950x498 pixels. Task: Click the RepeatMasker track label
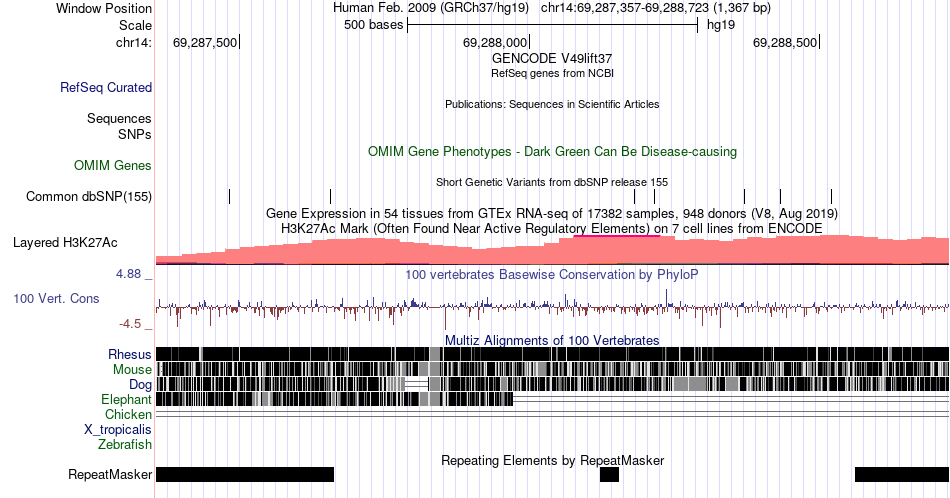110,474
